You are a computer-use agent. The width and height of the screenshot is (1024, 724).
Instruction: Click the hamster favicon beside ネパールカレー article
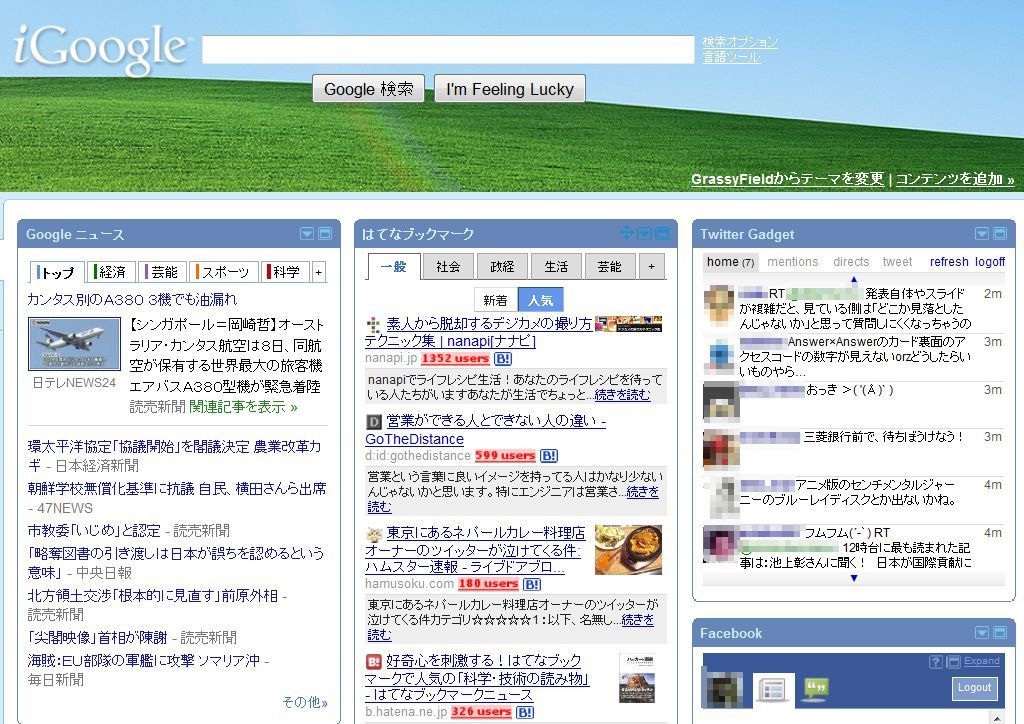[374, 535]
